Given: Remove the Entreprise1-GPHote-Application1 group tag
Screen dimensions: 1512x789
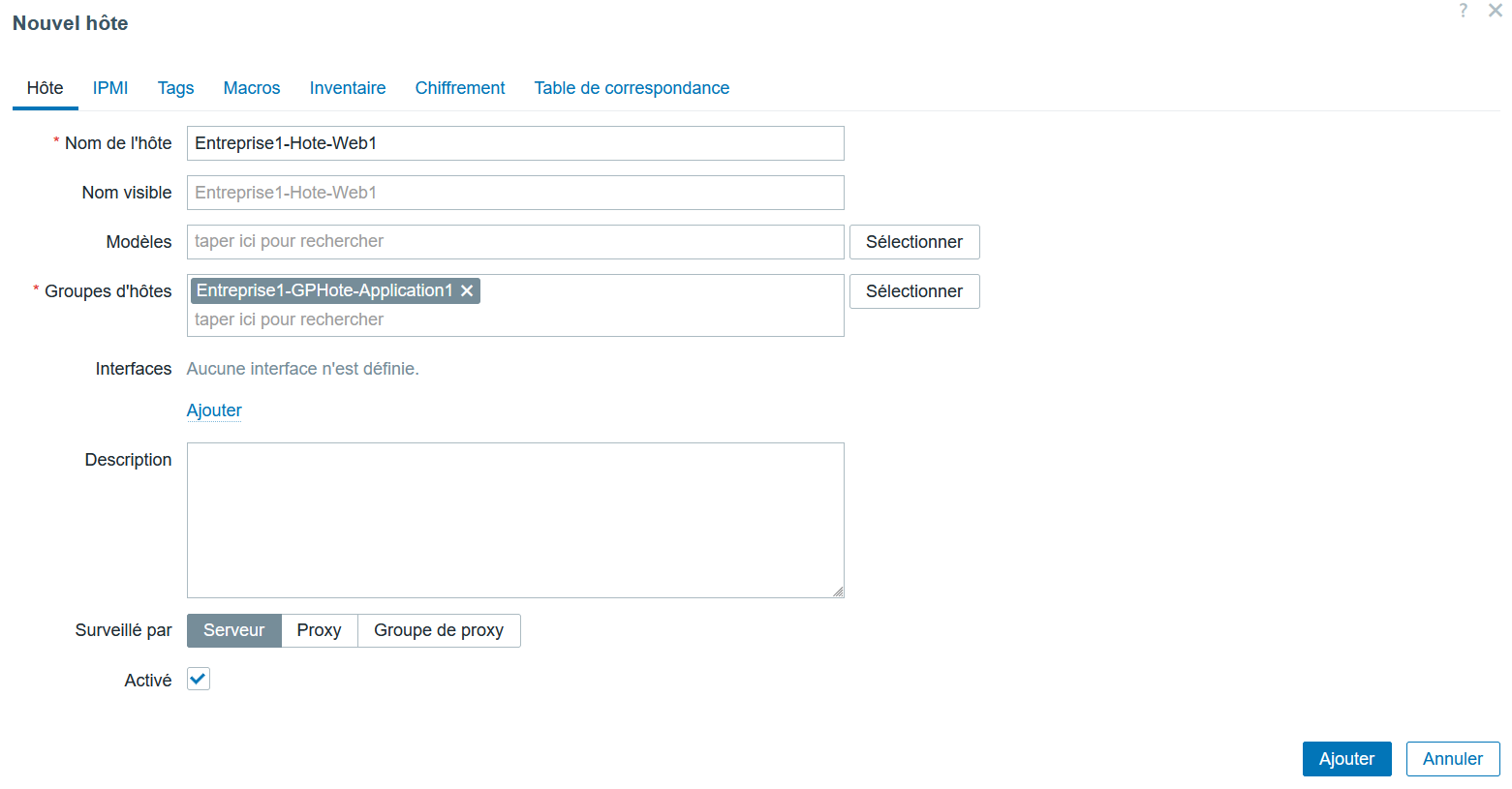Looking at the screenshot, I should pyautogui.click(x=467, y=290).
